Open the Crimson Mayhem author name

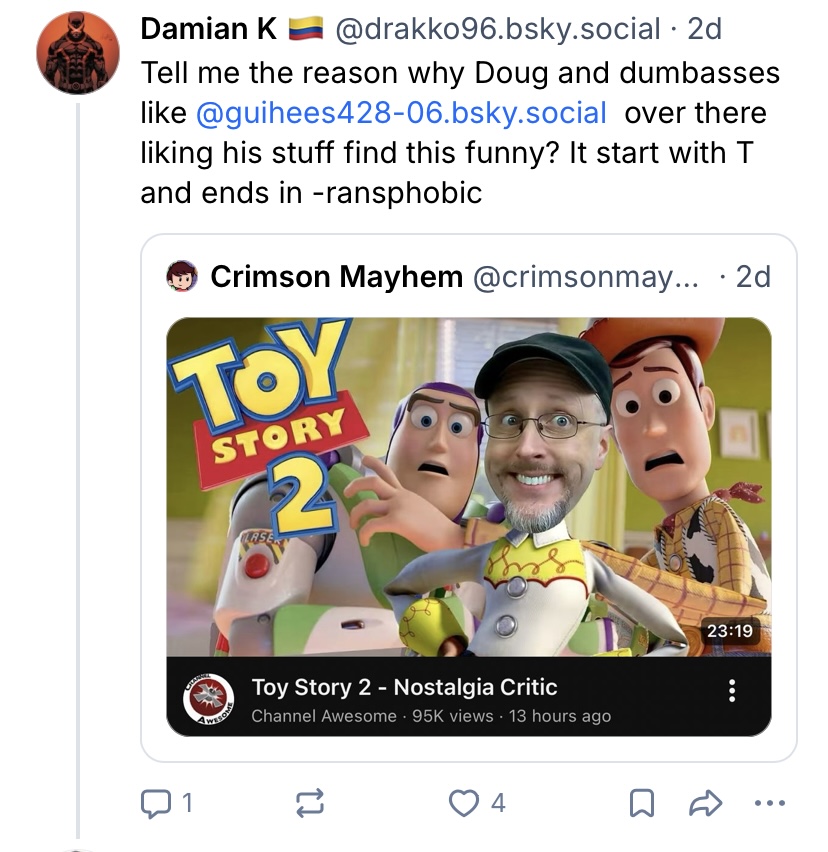click(x=336, y=277)
